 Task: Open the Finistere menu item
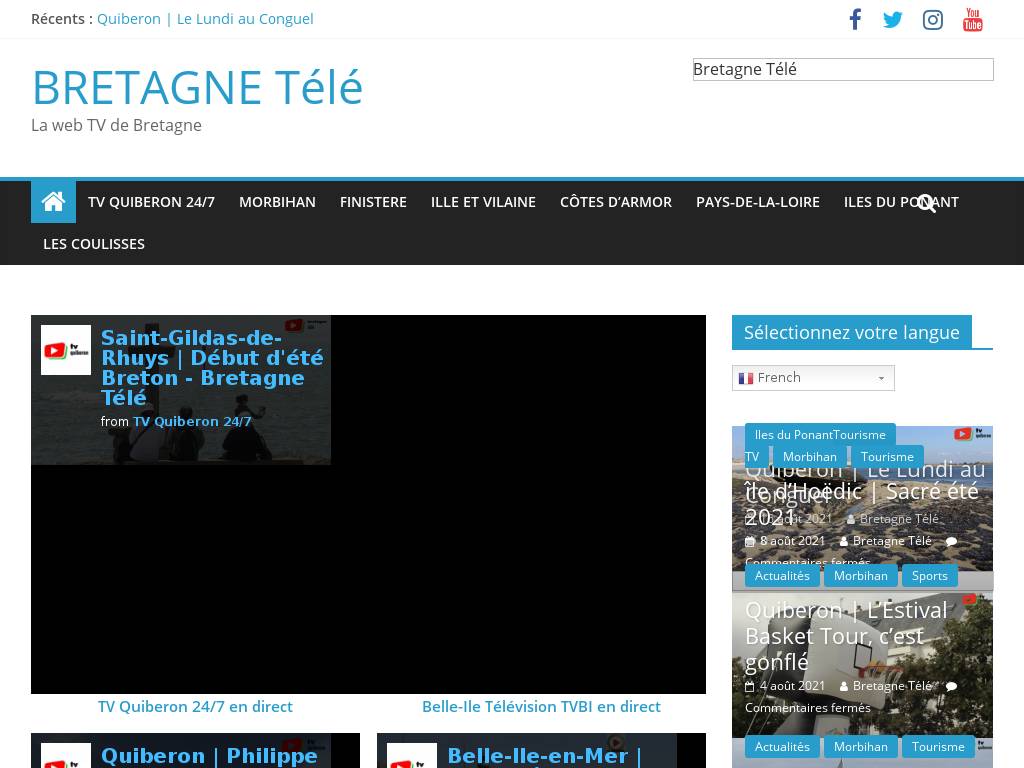point(373,202)
